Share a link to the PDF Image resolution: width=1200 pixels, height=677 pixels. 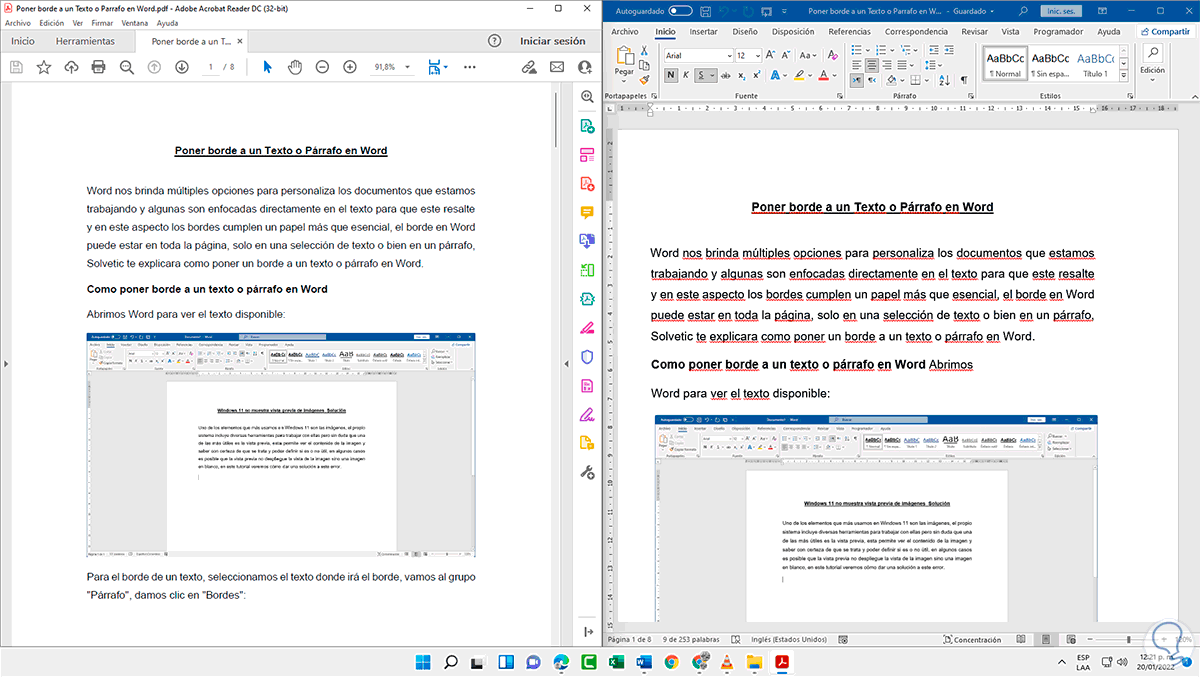(529, 67)
